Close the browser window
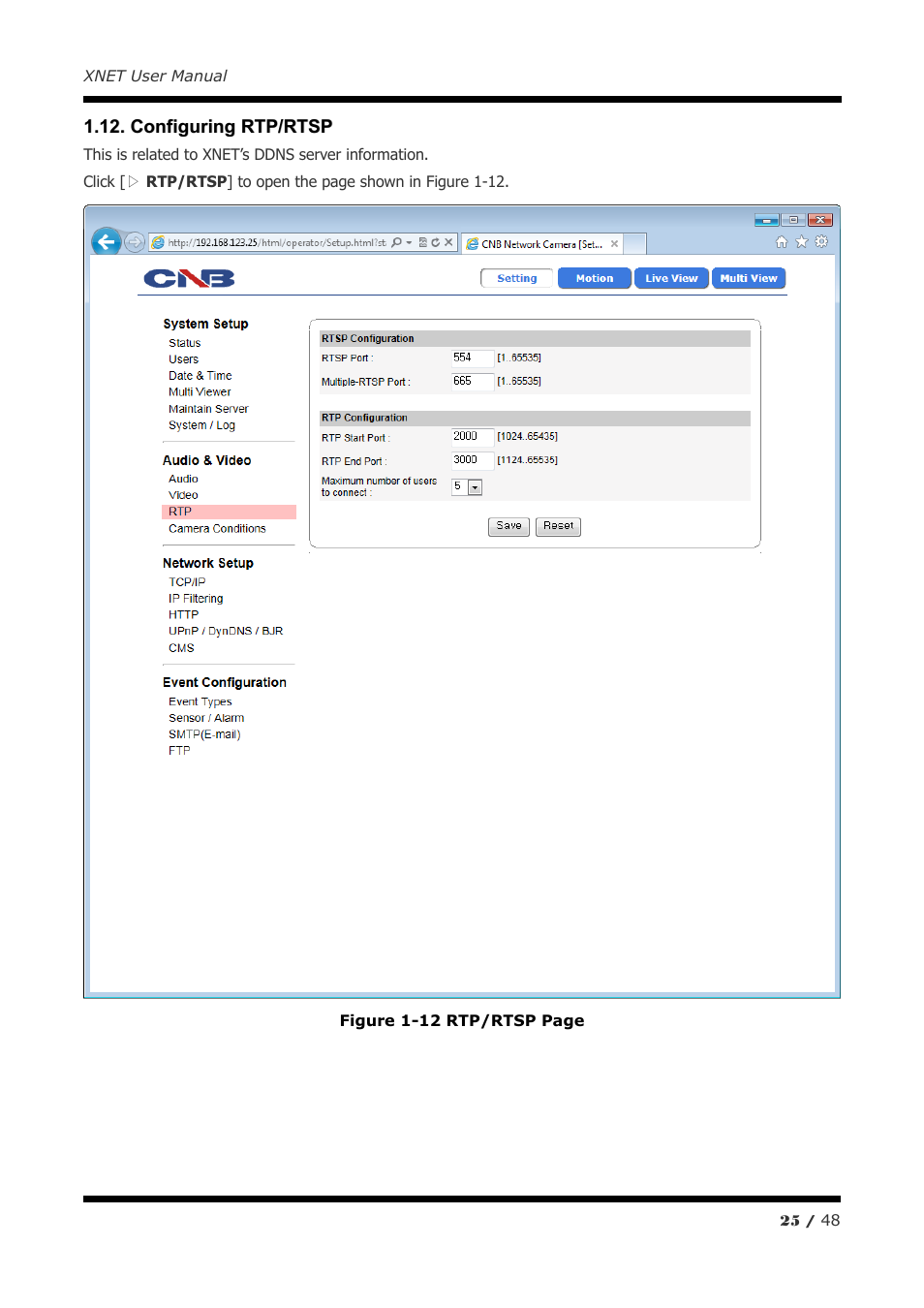 point(820,220)
